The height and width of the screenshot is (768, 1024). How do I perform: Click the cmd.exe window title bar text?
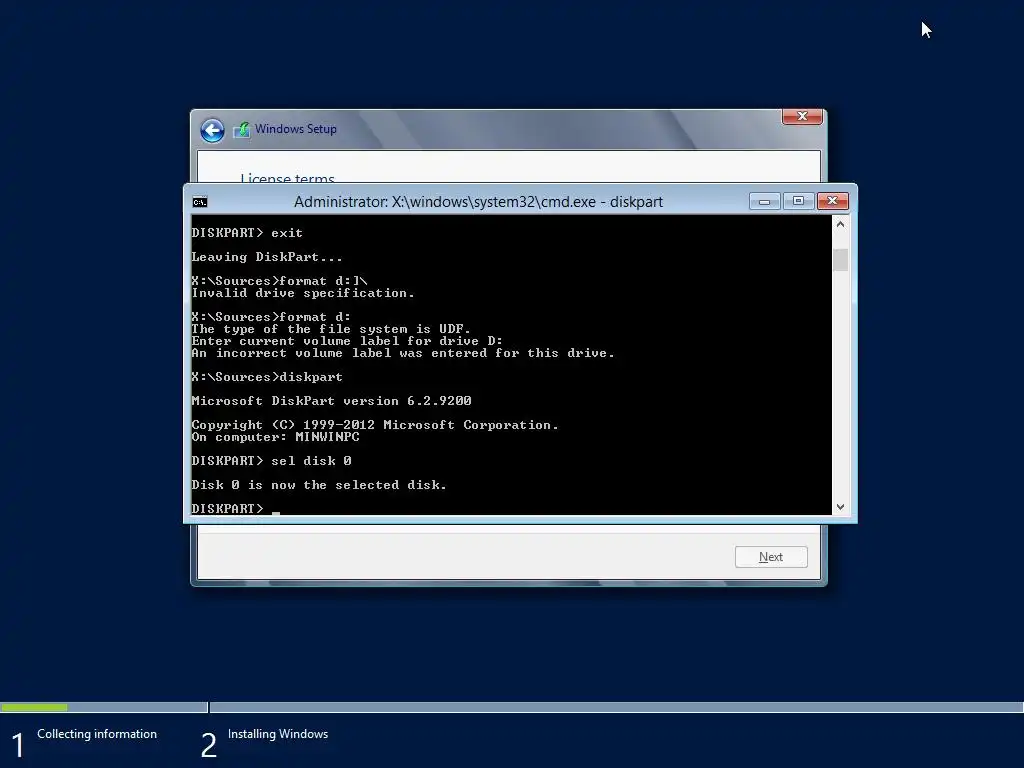[x=478, y=202]
